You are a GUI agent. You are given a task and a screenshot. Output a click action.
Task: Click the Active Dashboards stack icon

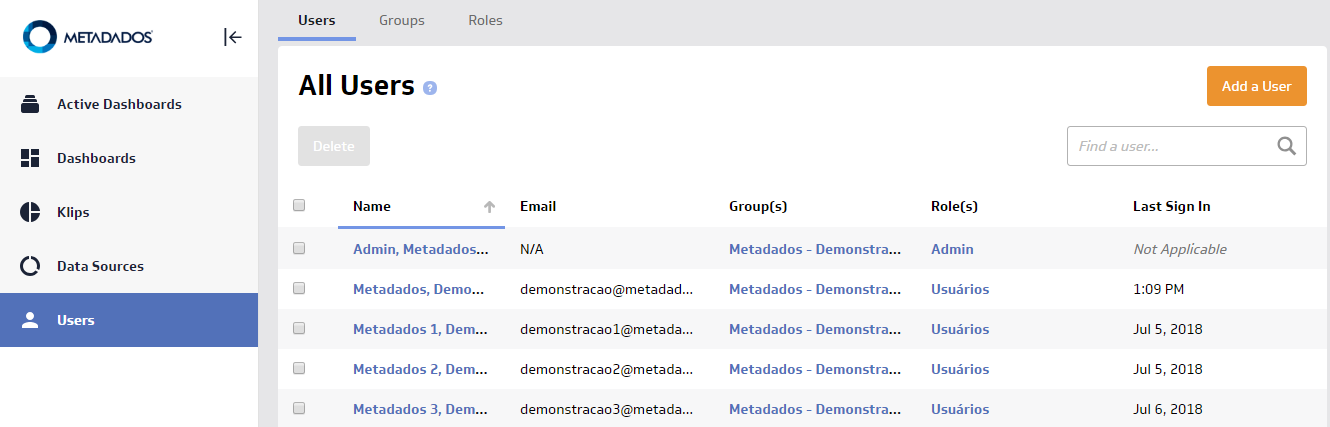pos(30,105)
